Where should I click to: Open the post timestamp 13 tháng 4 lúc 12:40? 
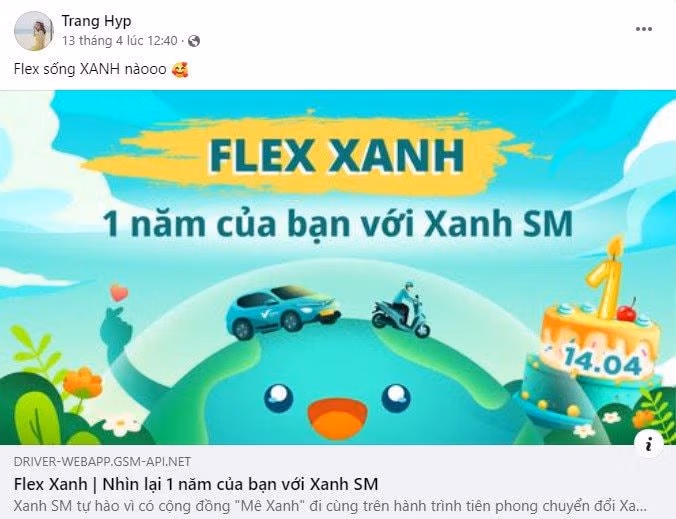(x=119, y=41)
